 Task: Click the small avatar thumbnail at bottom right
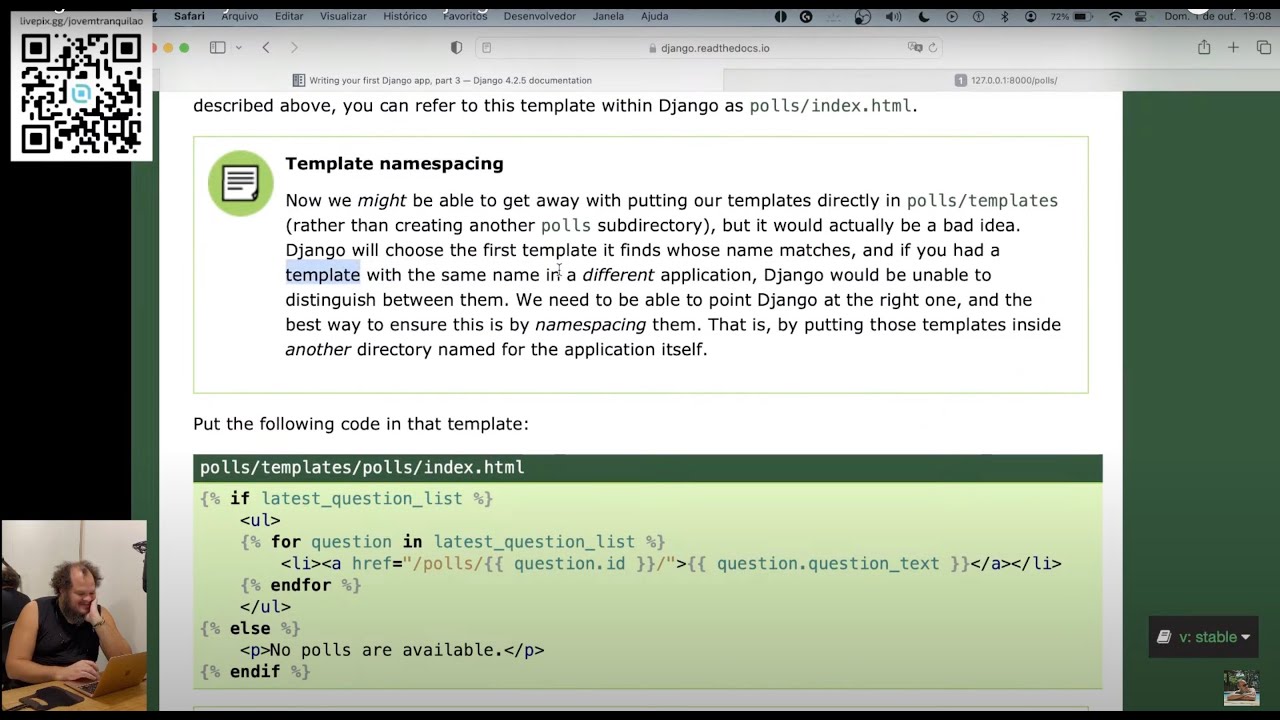coord(1241,687)
